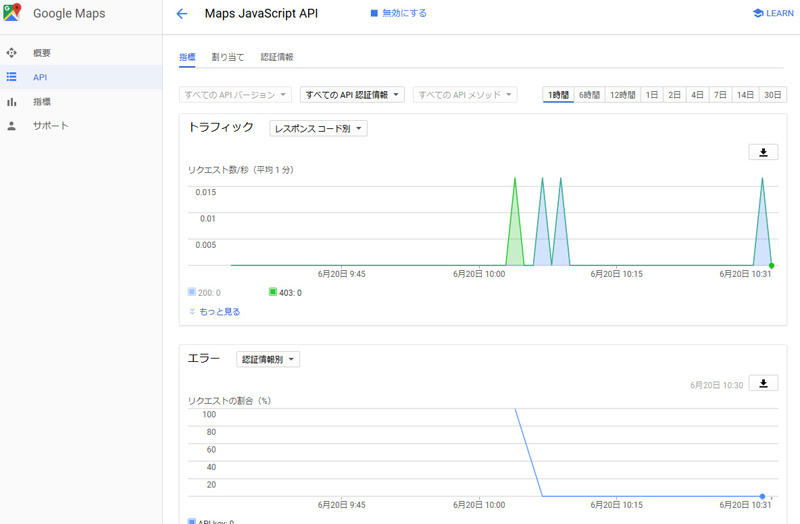Click the 無効にする button
The width and height of the screenshot is (800, 524).
point(398,14)
